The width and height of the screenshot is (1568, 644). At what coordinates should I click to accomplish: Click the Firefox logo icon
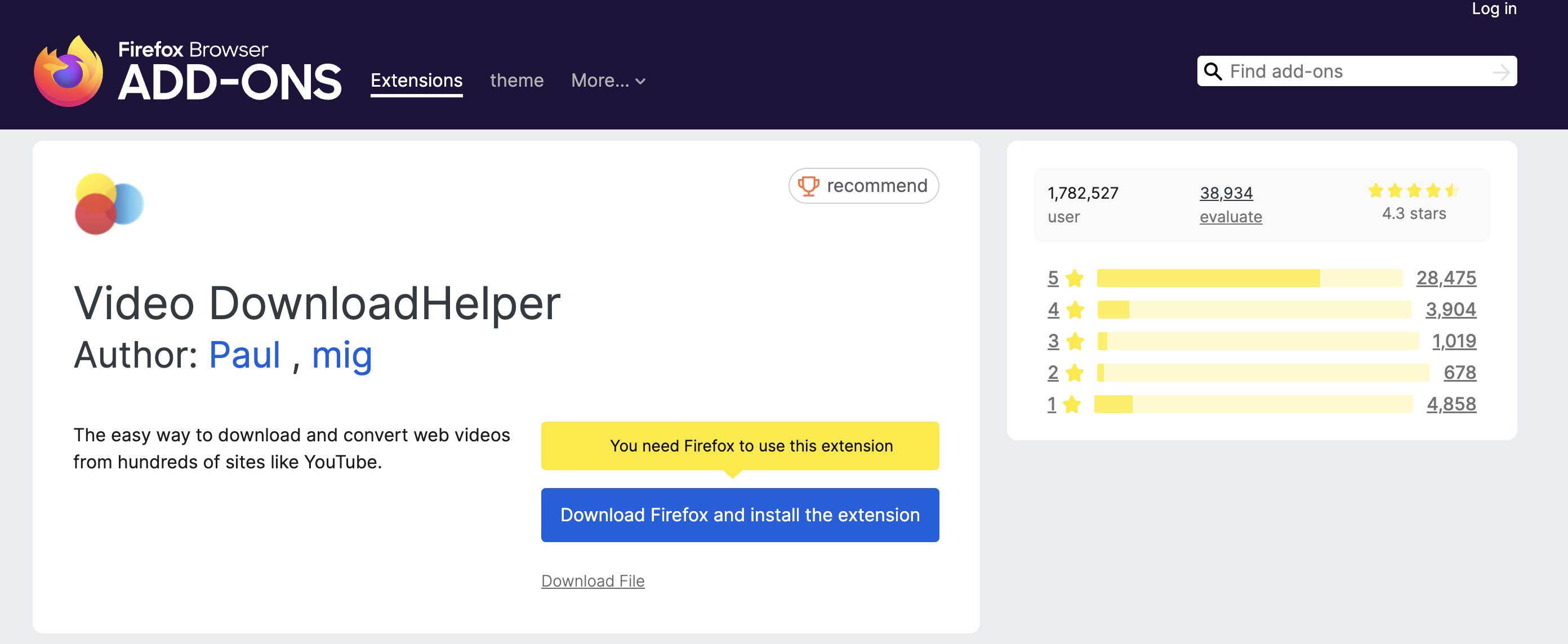point(68,71)
